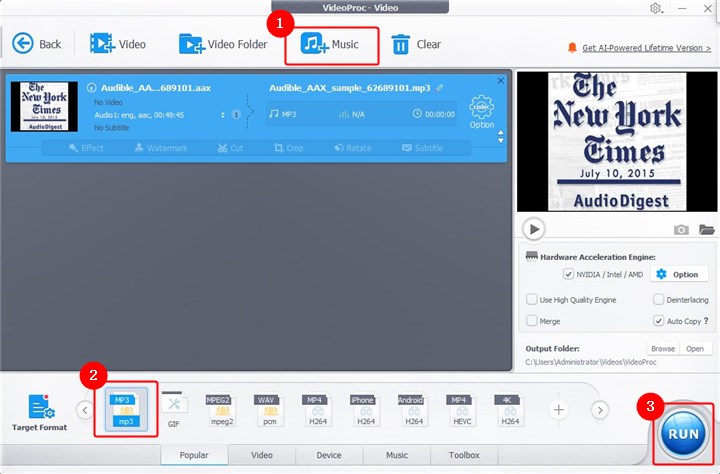Clear the file list

pos(416,44)
